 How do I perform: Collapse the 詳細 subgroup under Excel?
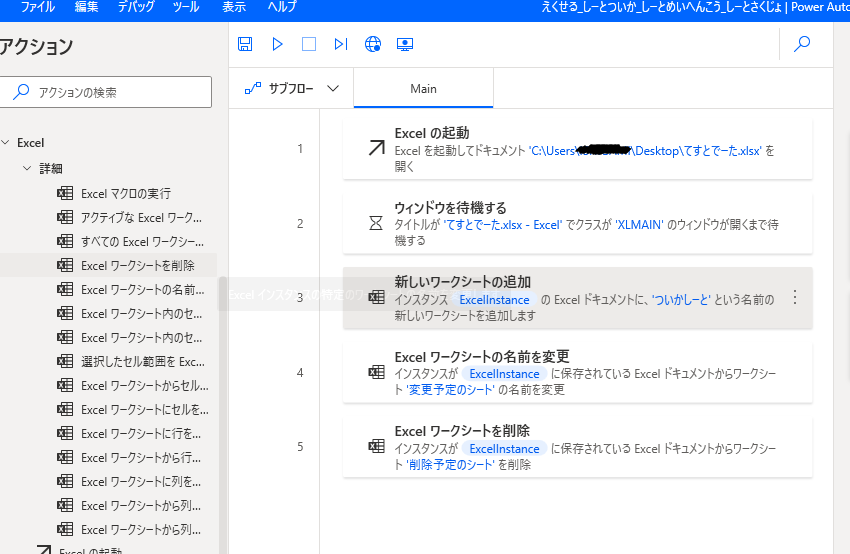coord(26,168)
